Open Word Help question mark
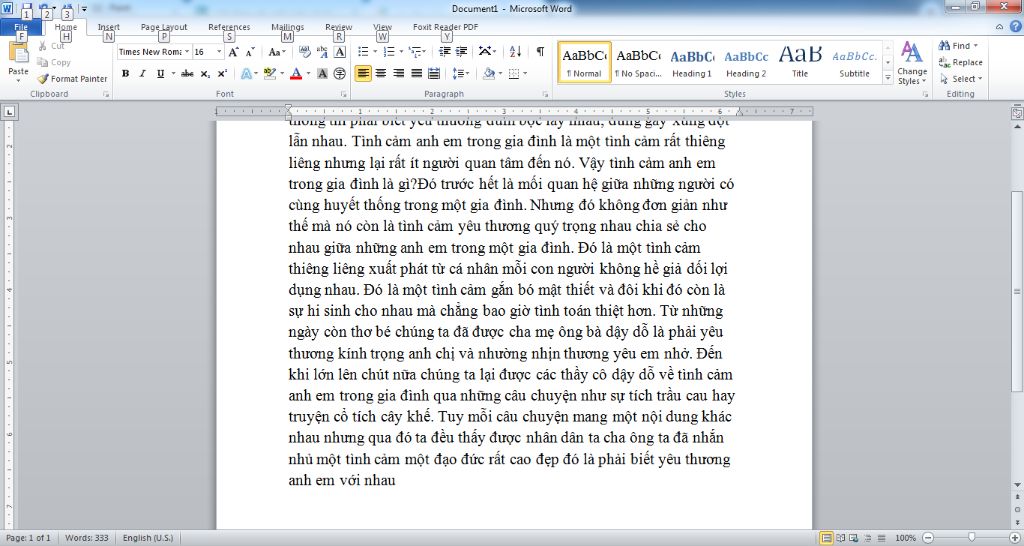 click(1016, 26)
